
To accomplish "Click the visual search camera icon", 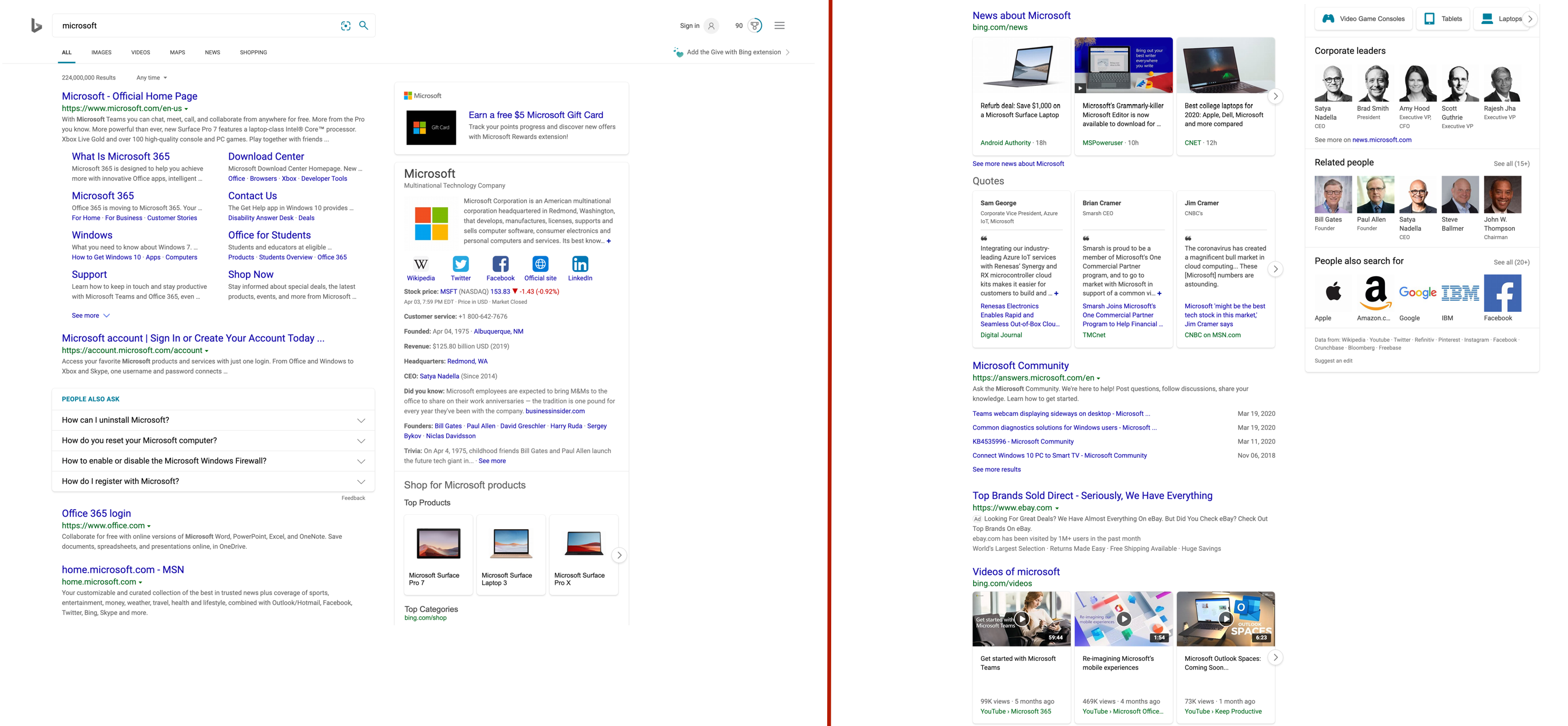I will [x=345, y=26].
